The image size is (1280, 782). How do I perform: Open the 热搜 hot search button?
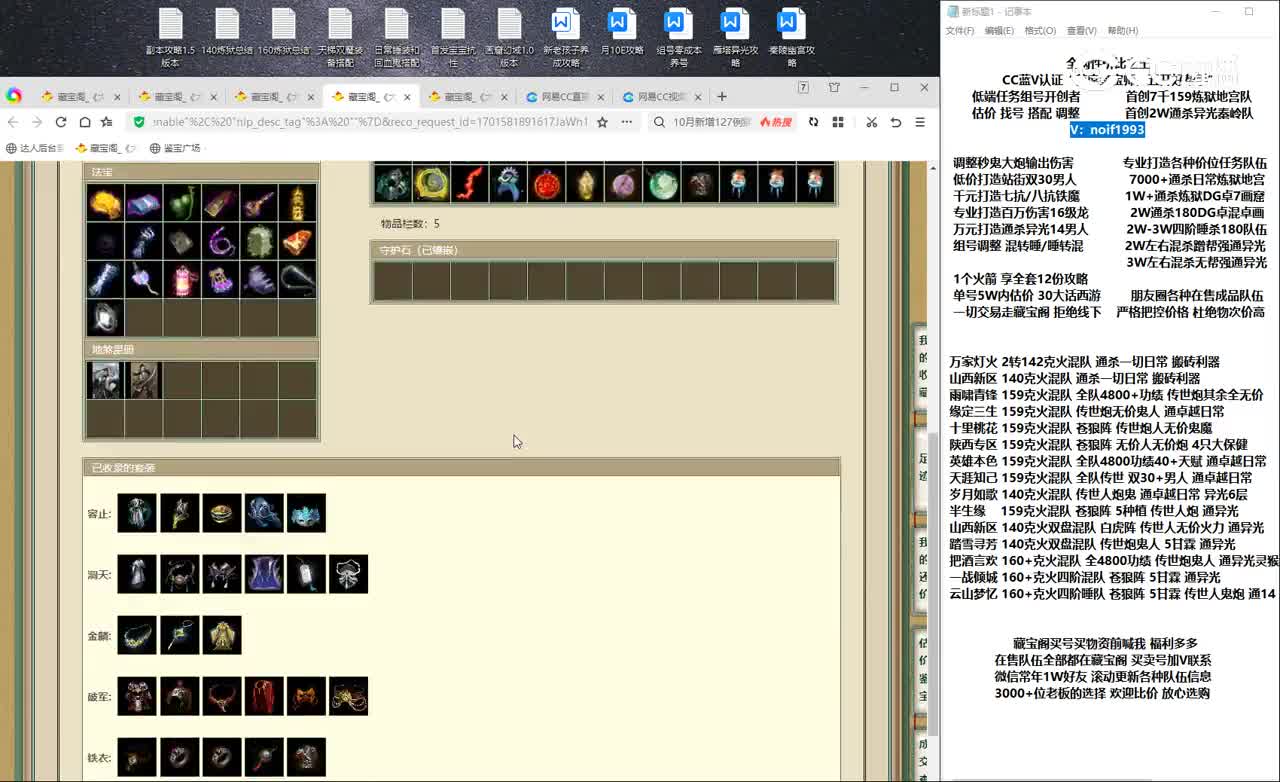[x=776, y=122]
